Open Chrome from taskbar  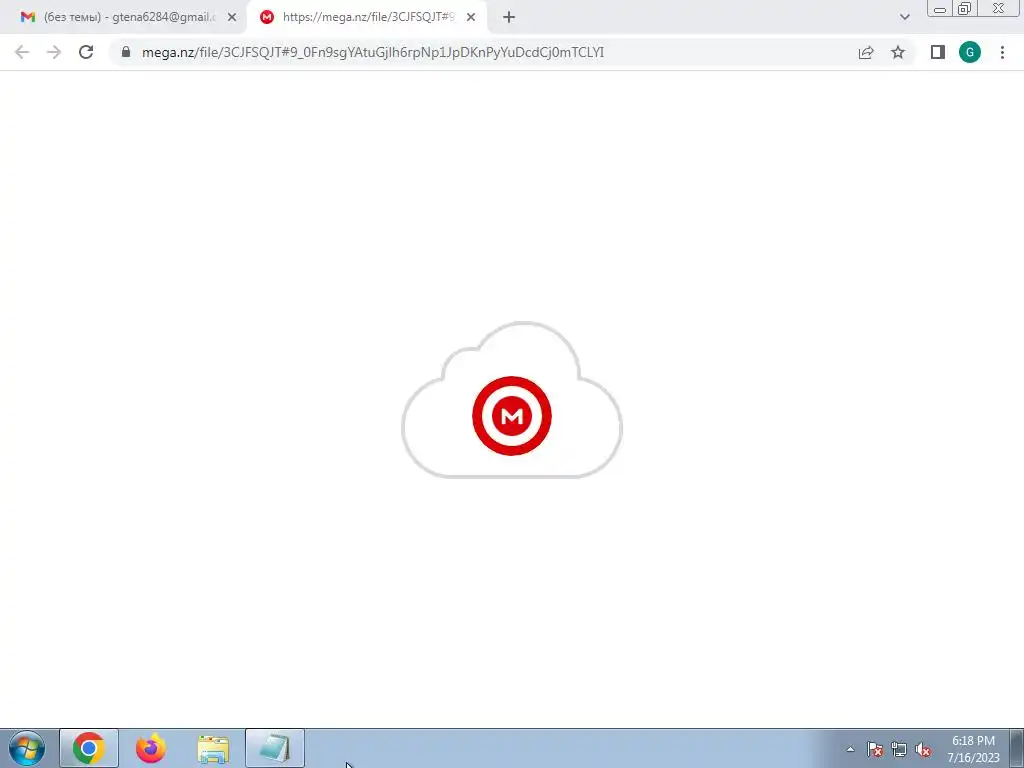point(89,748)
